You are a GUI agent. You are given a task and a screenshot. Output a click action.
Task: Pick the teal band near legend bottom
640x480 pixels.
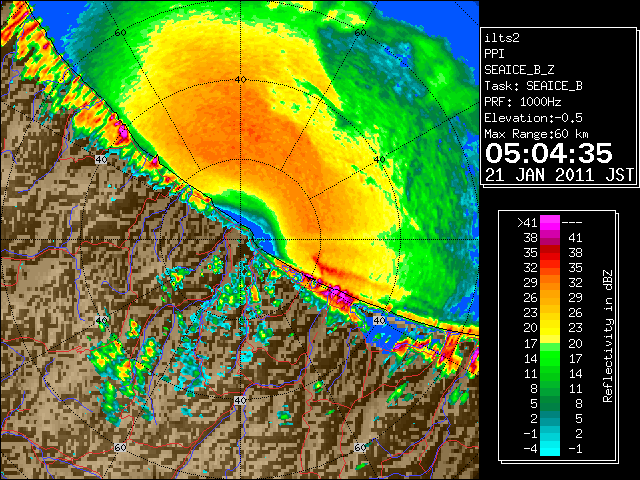[x=550, y=418]
